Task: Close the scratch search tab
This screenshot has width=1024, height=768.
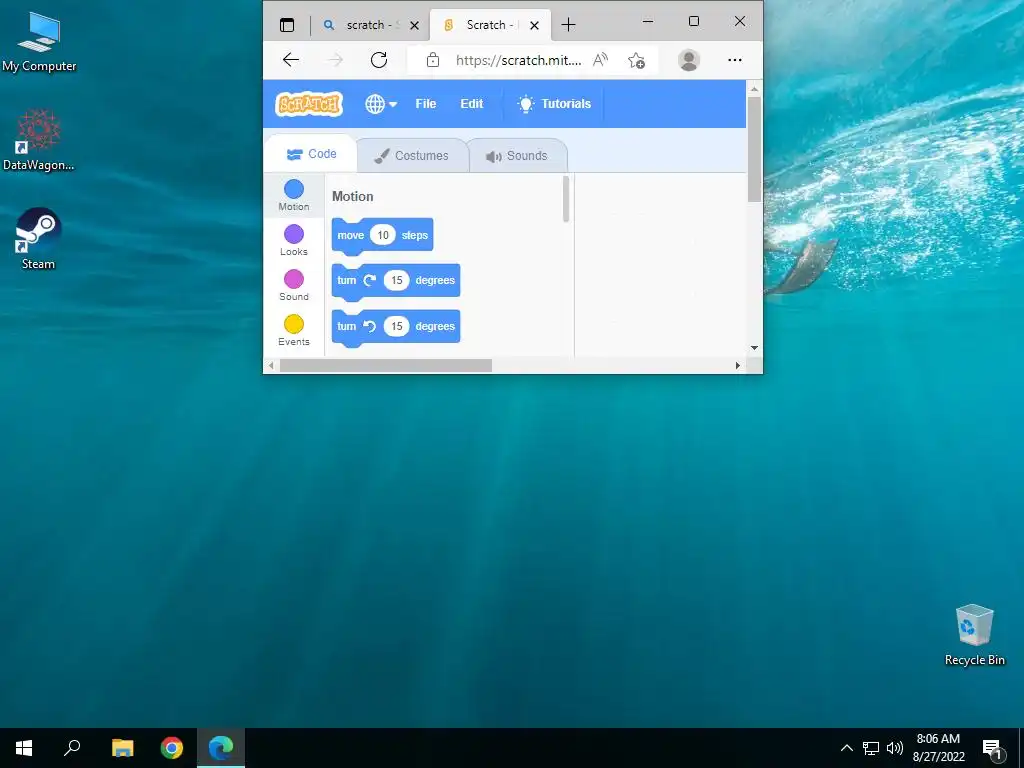Action: pos(414,25)
